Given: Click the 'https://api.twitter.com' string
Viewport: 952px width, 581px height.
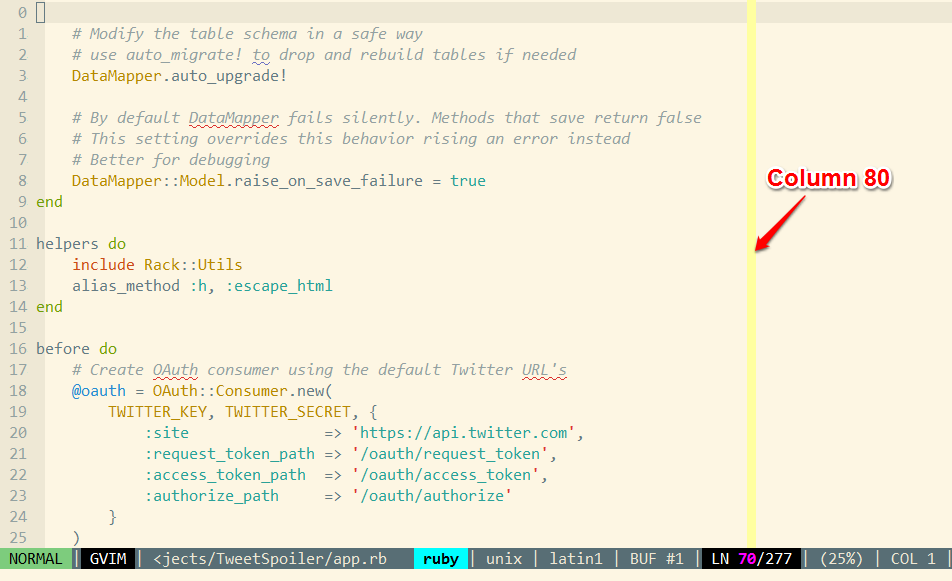Looking at the screenshot, I should point(465,433).
